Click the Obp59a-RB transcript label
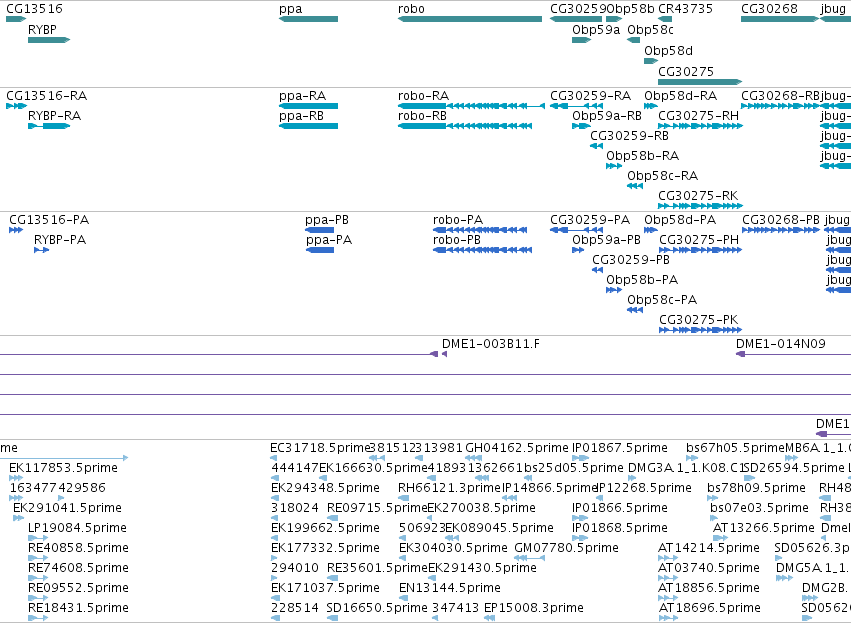 pyautogui.click(x=607, y=116)
